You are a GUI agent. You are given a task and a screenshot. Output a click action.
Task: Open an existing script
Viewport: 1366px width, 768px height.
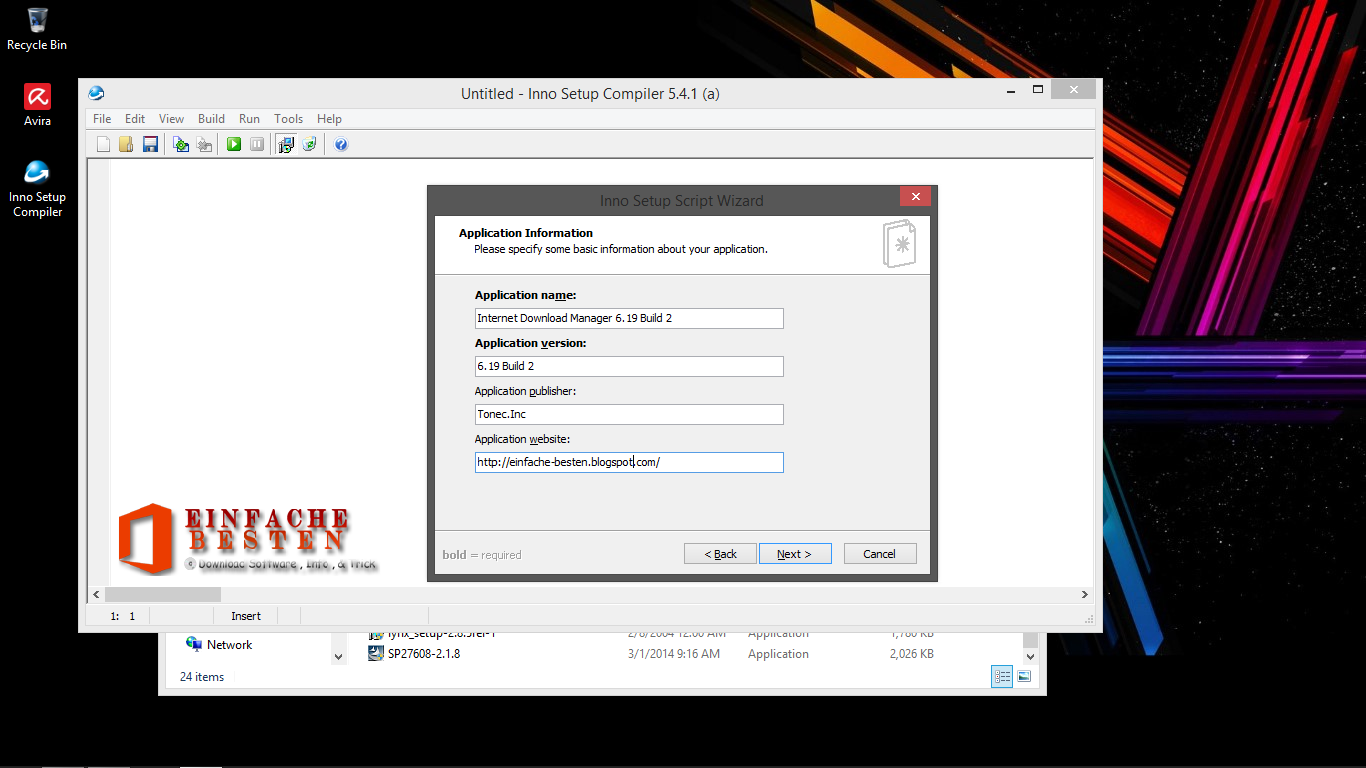(x=126, y=144)
